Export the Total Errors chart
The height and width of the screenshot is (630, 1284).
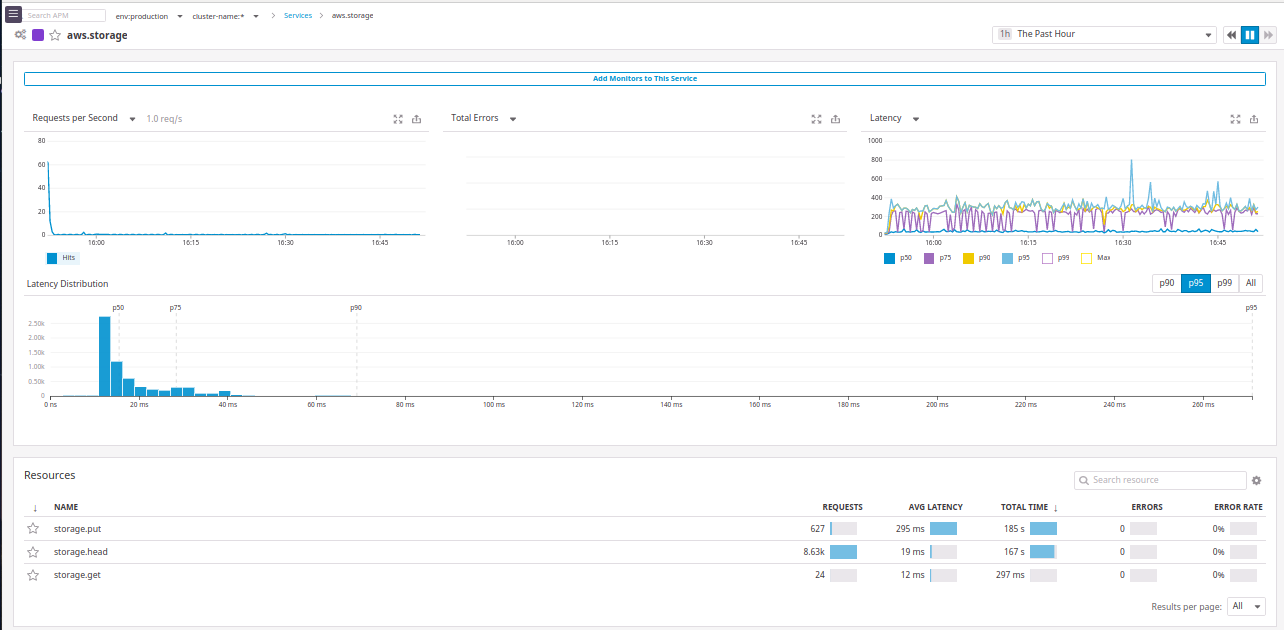(835, 118)
